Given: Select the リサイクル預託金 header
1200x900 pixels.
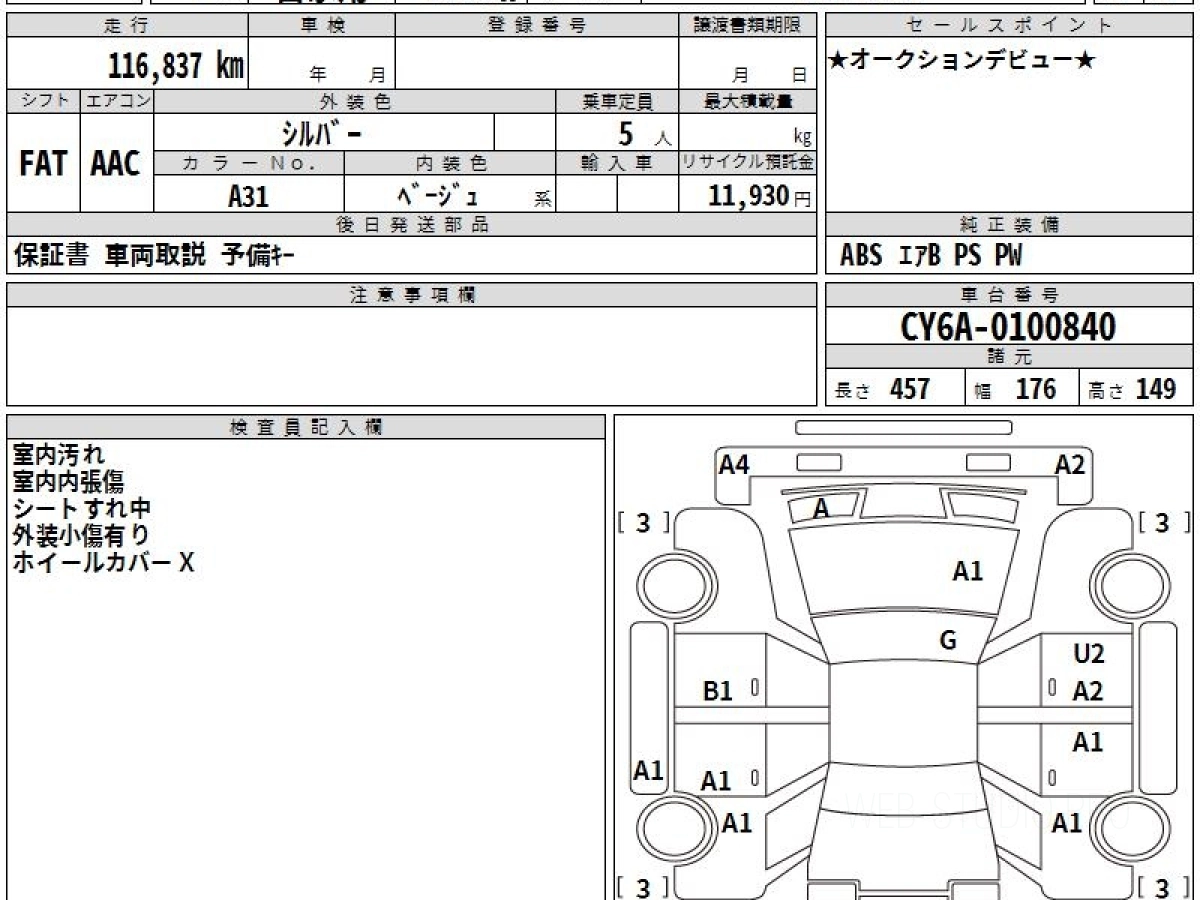Looking at the screenshot, I should (747, 163).
